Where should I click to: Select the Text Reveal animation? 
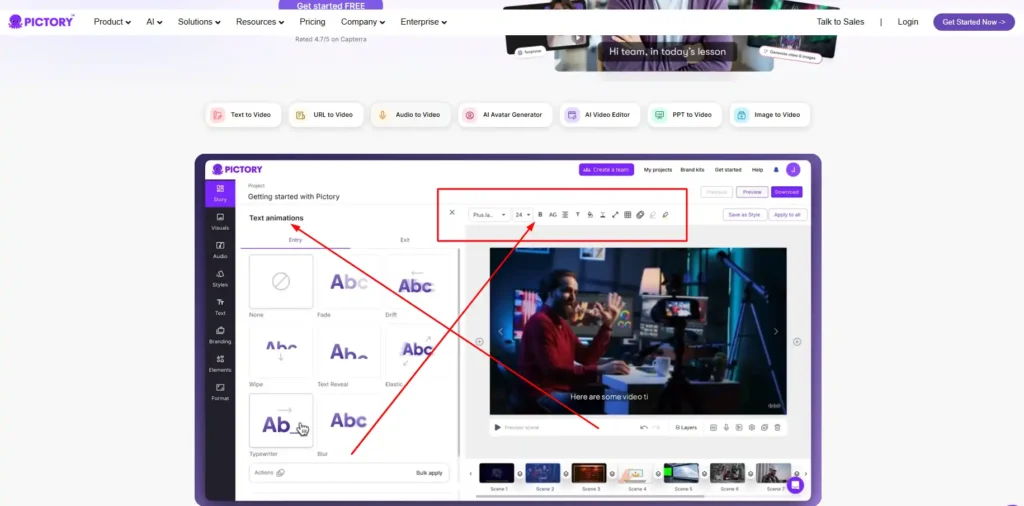click(x=349, y=351)
